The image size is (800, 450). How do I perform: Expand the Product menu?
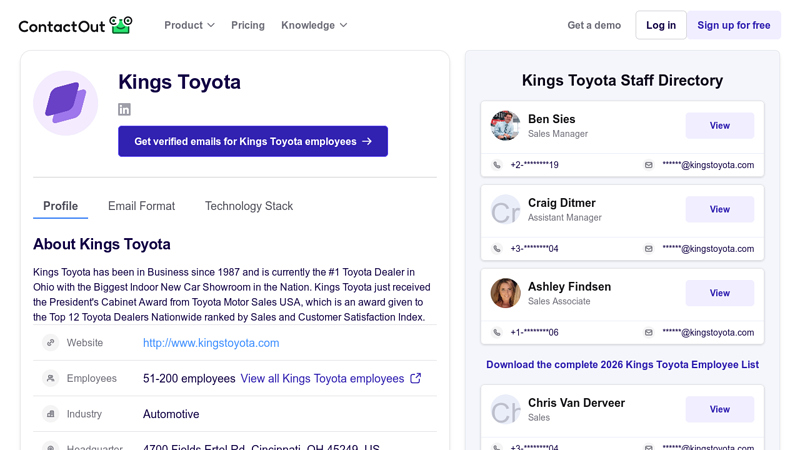point(189,25)
